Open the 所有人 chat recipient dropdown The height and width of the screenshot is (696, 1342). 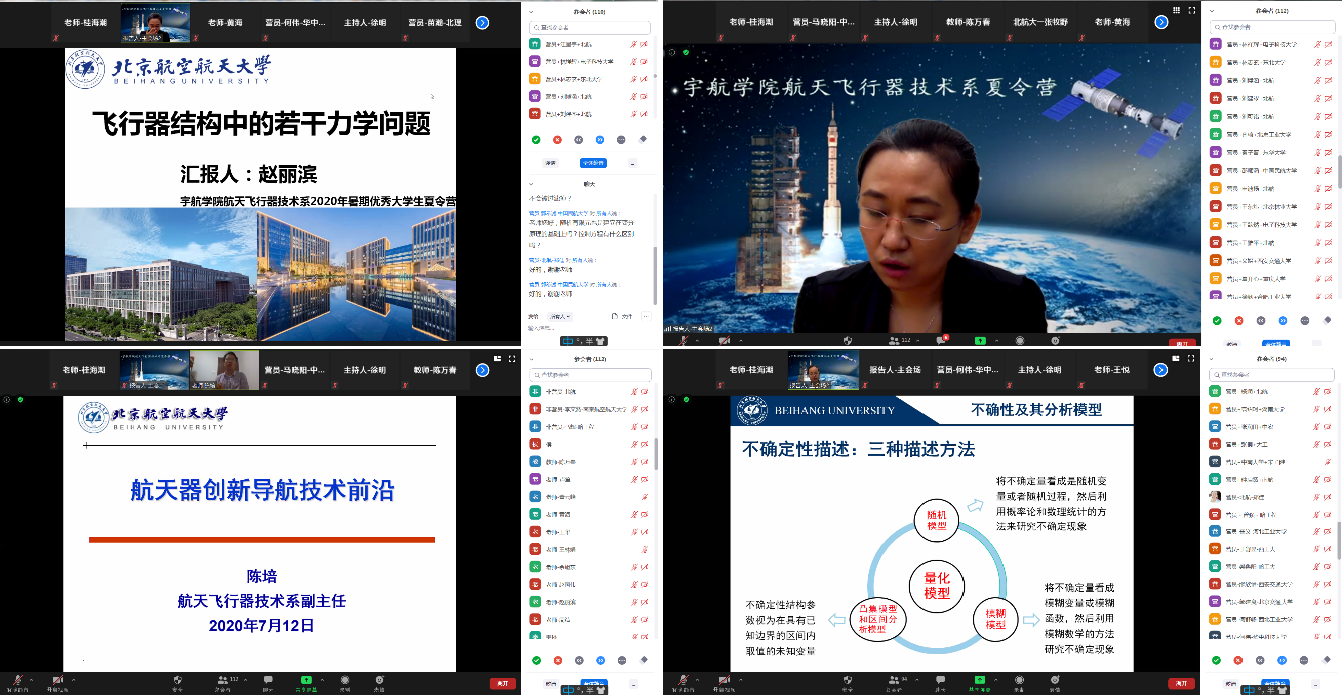pyautogui.click(x=562, y=316)
